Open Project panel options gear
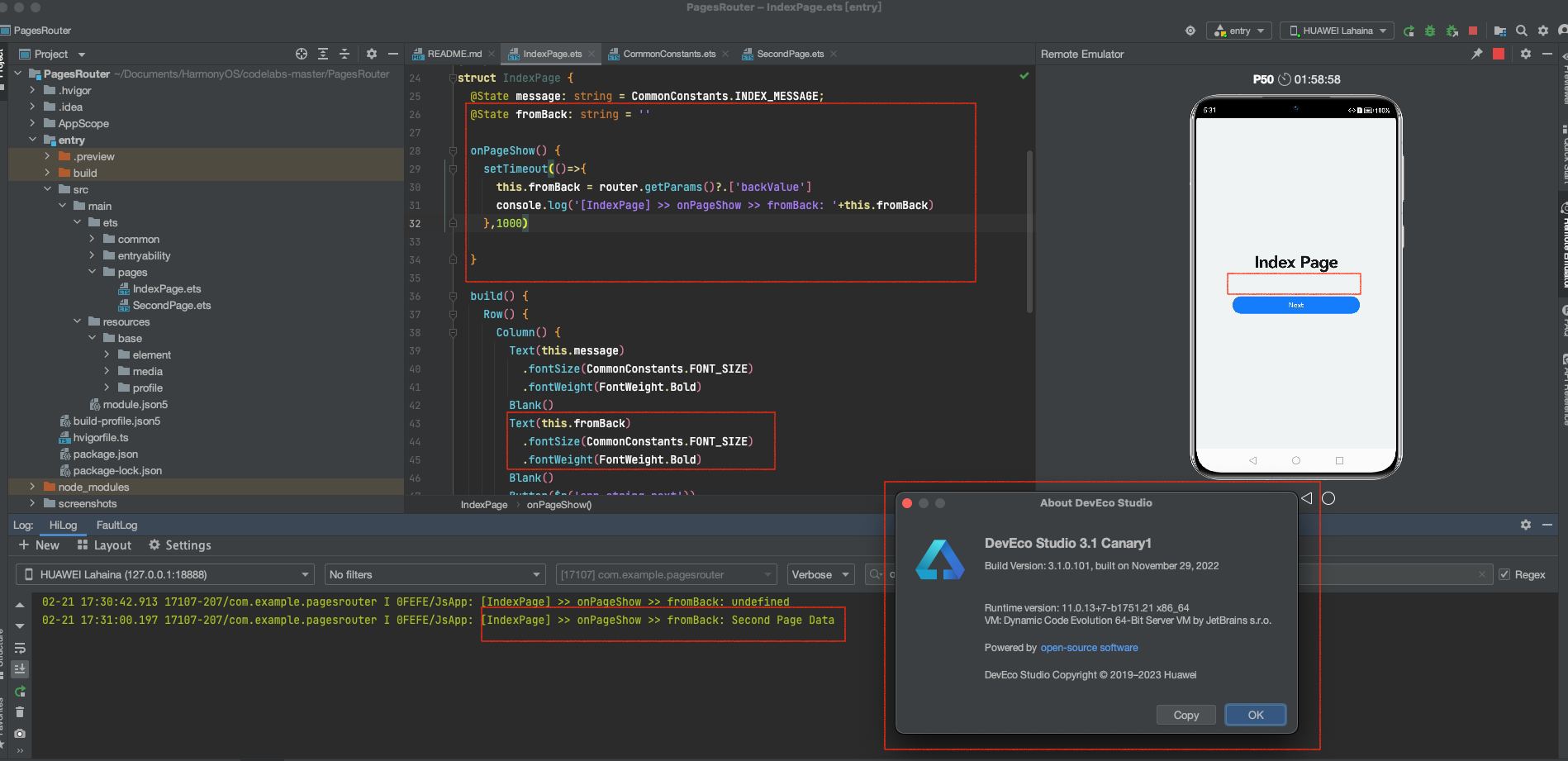This screenshot has height=761, width=1568. click(x=372, y=54)
